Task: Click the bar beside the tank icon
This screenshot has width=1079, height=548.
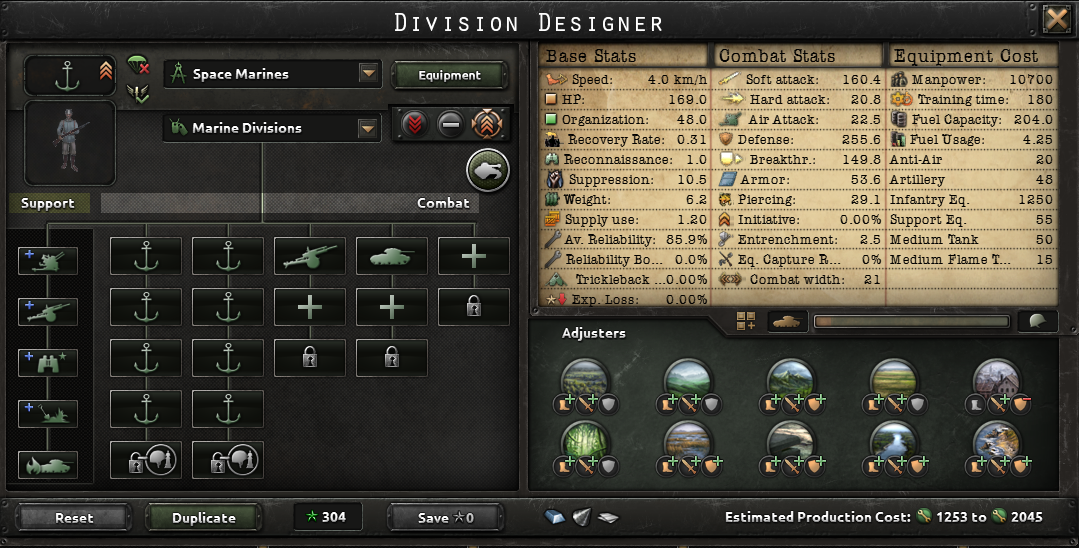Action: pos(912,322)
